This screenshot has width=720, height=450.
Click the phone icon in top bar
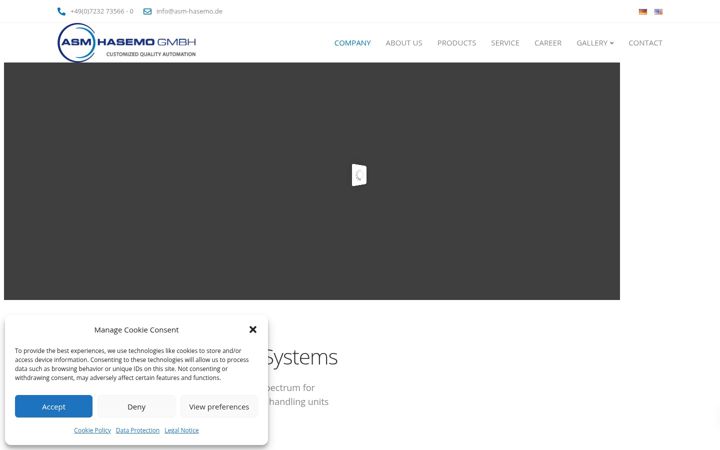(x=61, y=11)
